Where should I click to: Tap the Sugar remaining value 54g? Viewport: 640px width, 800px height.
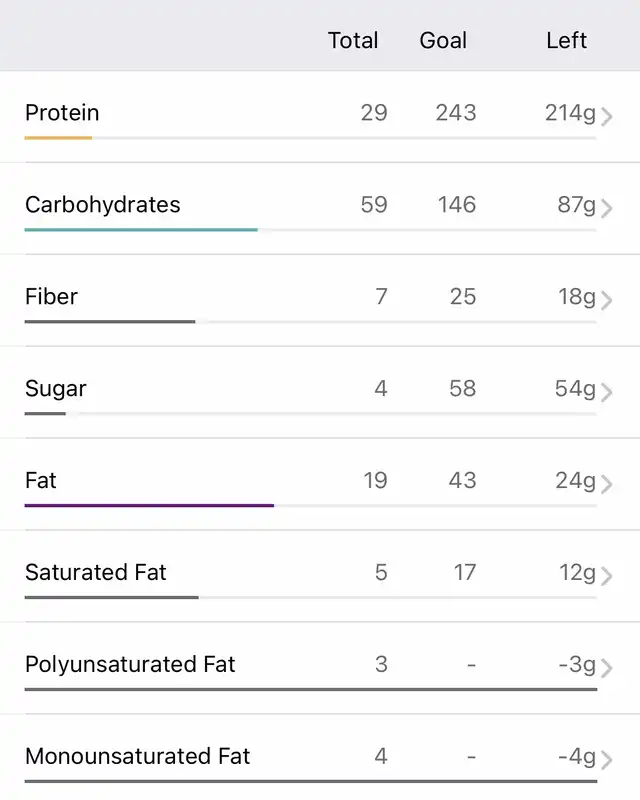click(x=575, y=389)
